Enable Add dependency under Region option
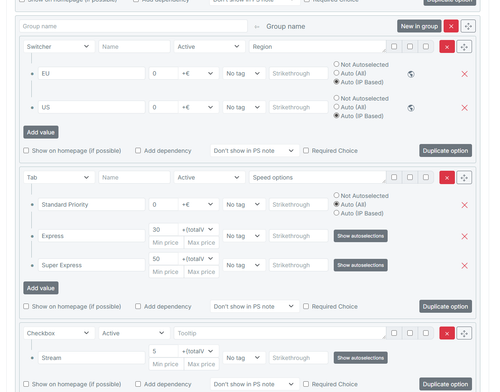The width and height of the screenshot is (500, 392). pyautogui.click(x=138, y=151)
